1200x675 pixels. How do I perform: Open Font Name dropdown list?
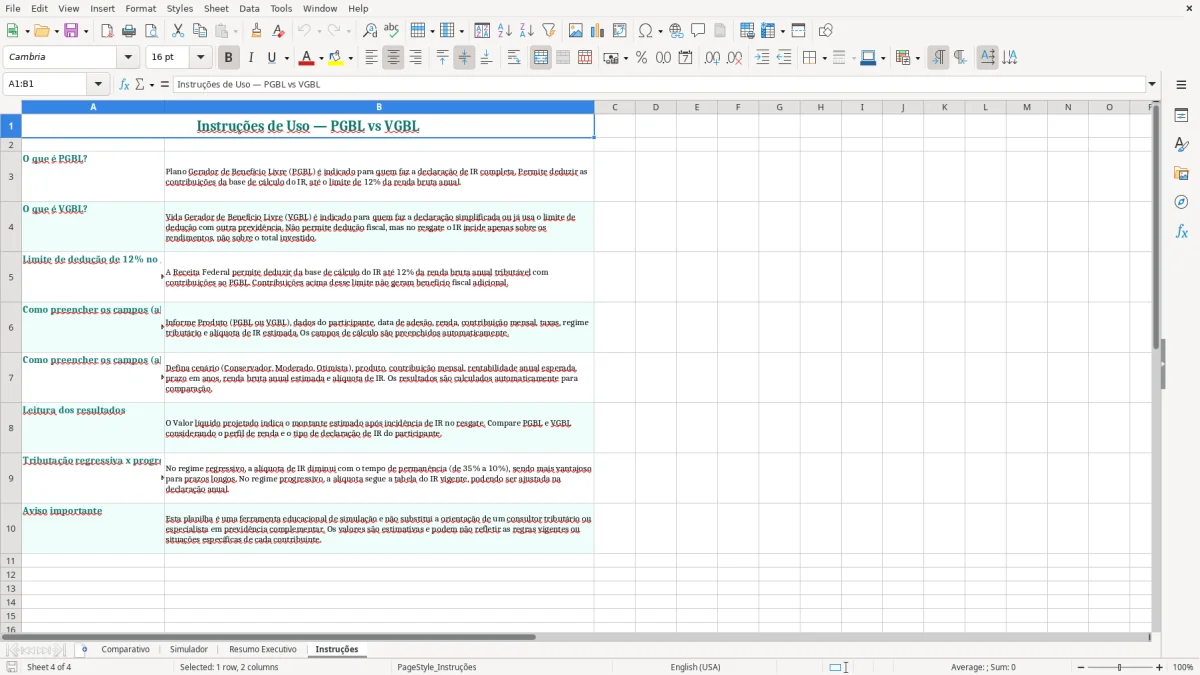(x=128, y=58)
